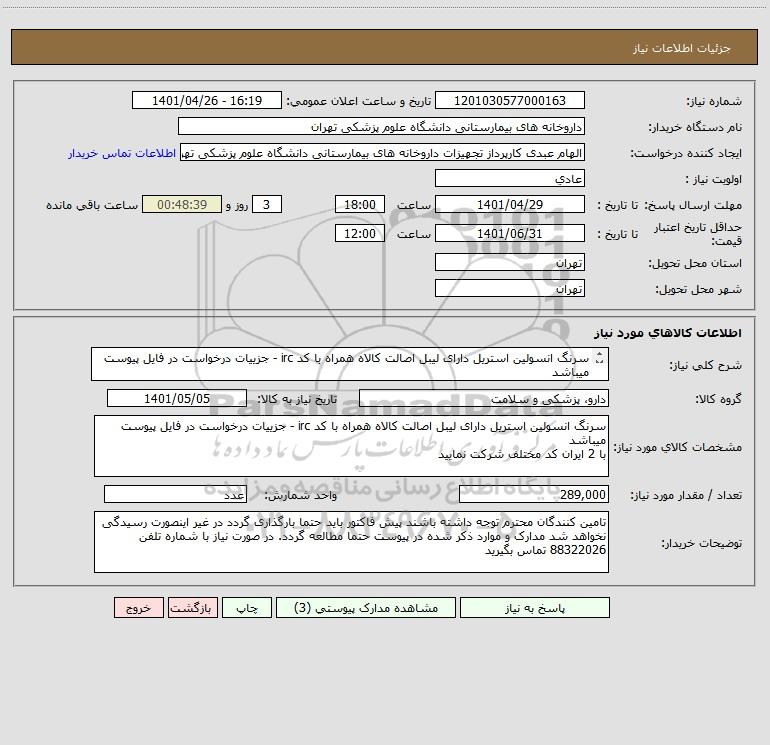Click the ساعت باقی مانده label
The image size is (770, 745).
coord(92,205)
